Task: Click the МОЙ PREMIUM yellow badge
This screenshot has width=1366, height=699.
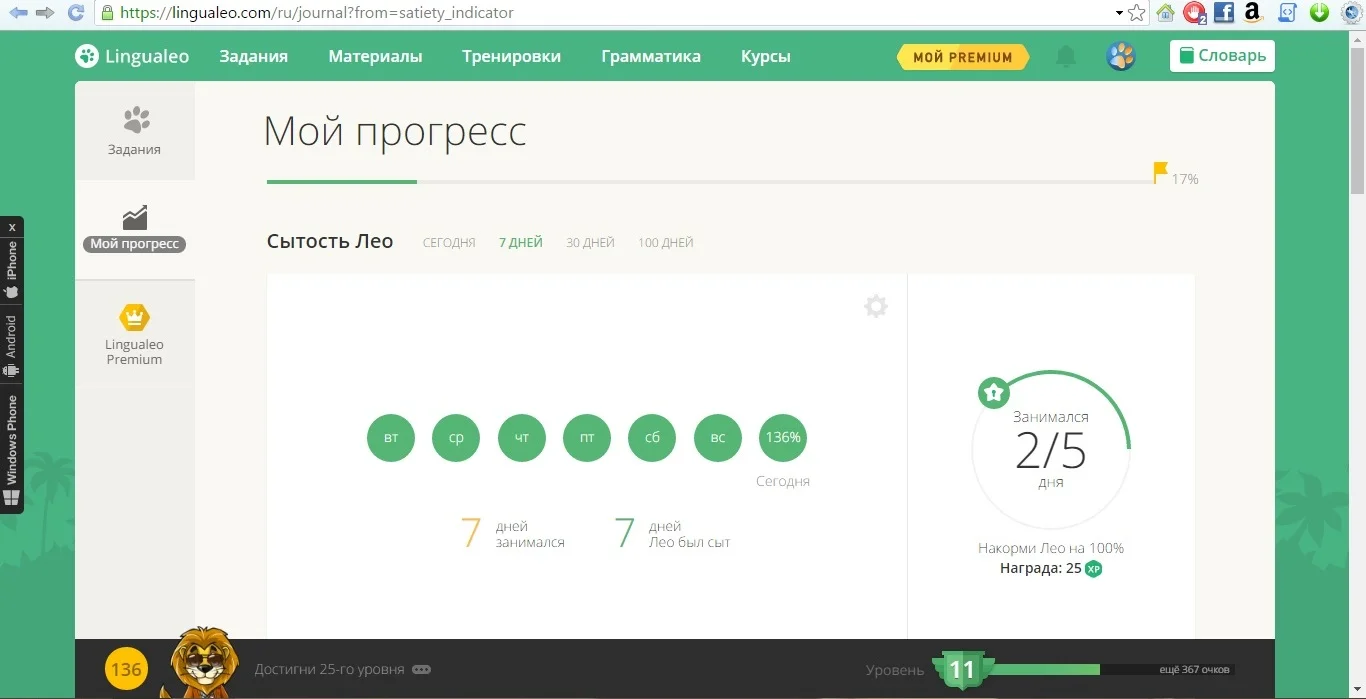Action: tap(962, 57)
